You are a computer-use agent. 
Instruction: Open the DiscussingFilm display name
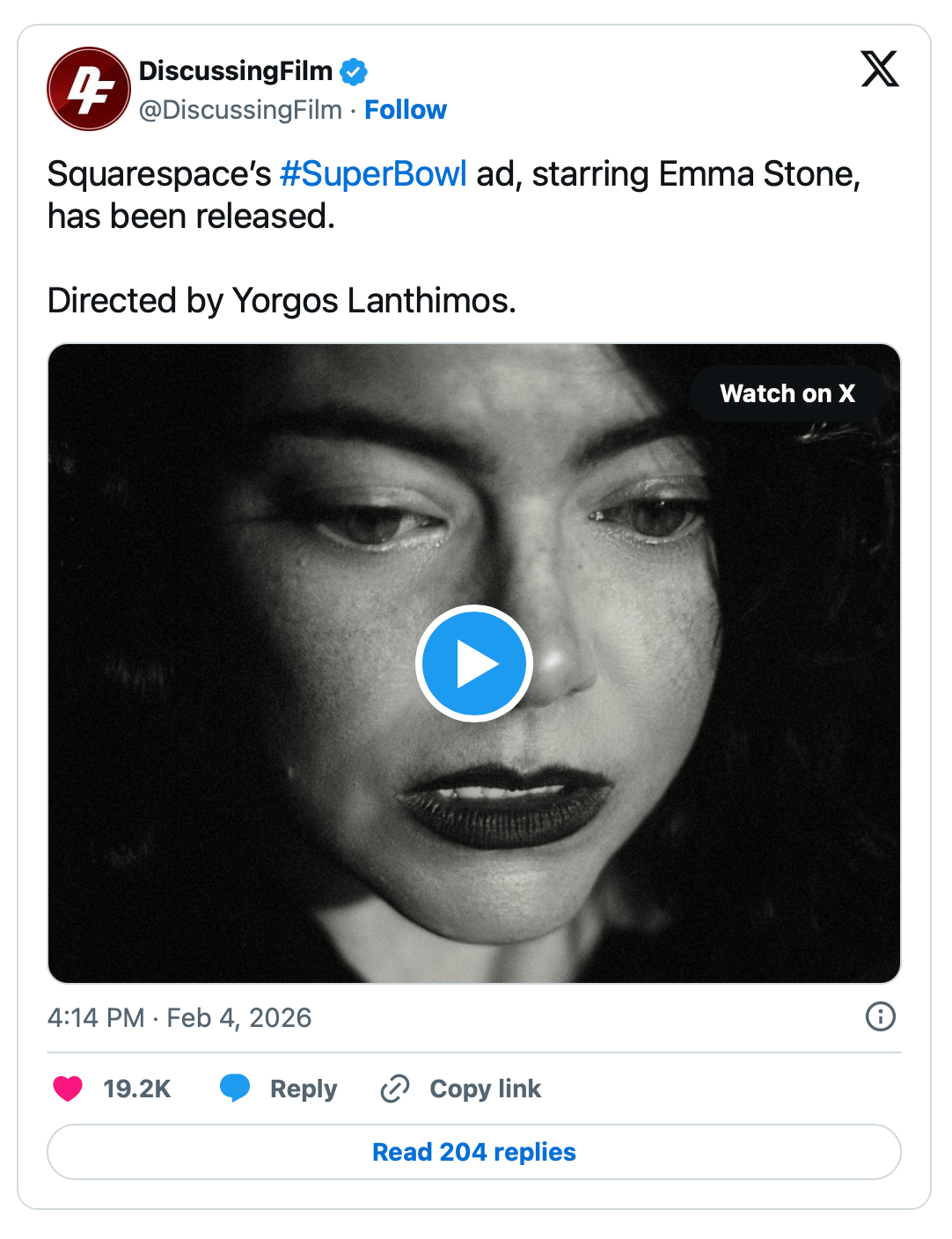coord(236,70)
